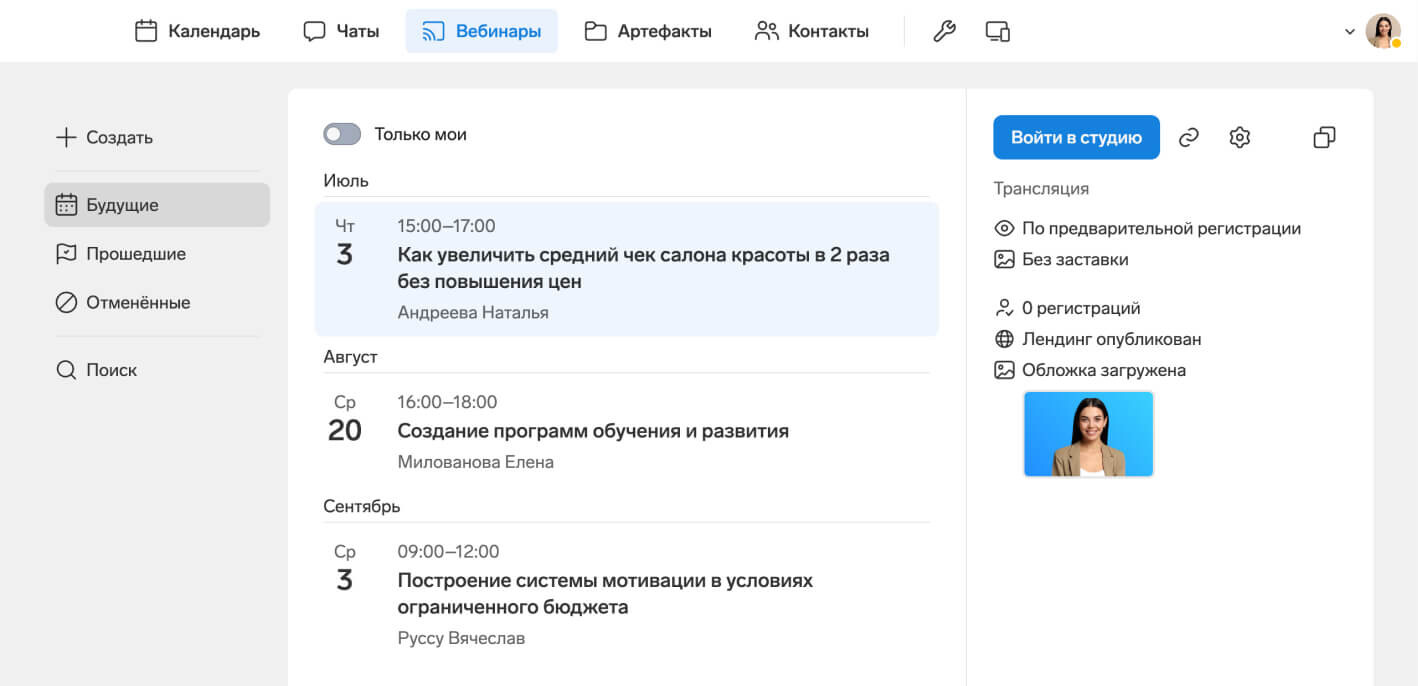Click Обложка загружена text

tap(1104, 370)
